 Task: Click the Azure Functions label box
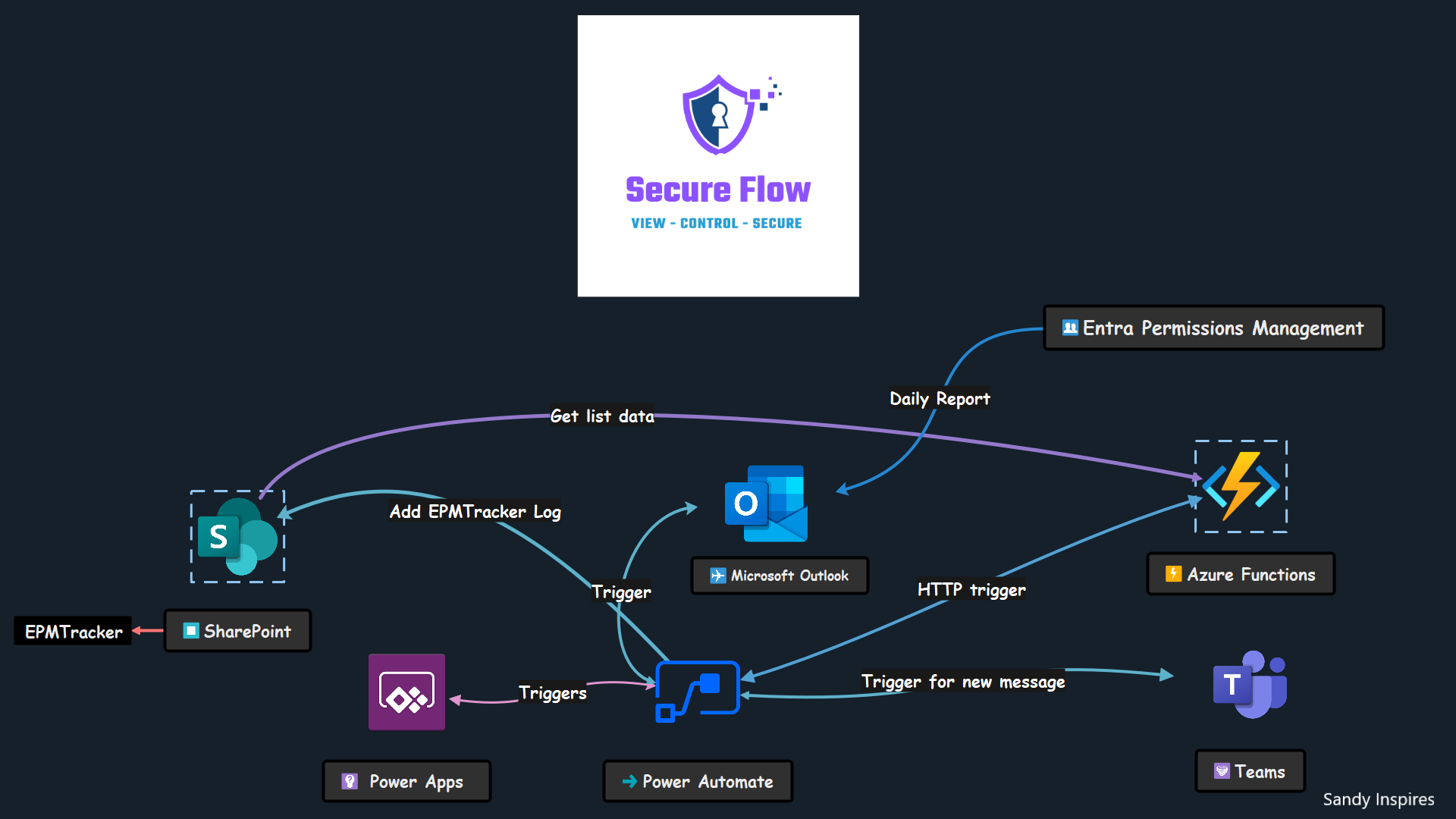click(x=1241, y=574)
